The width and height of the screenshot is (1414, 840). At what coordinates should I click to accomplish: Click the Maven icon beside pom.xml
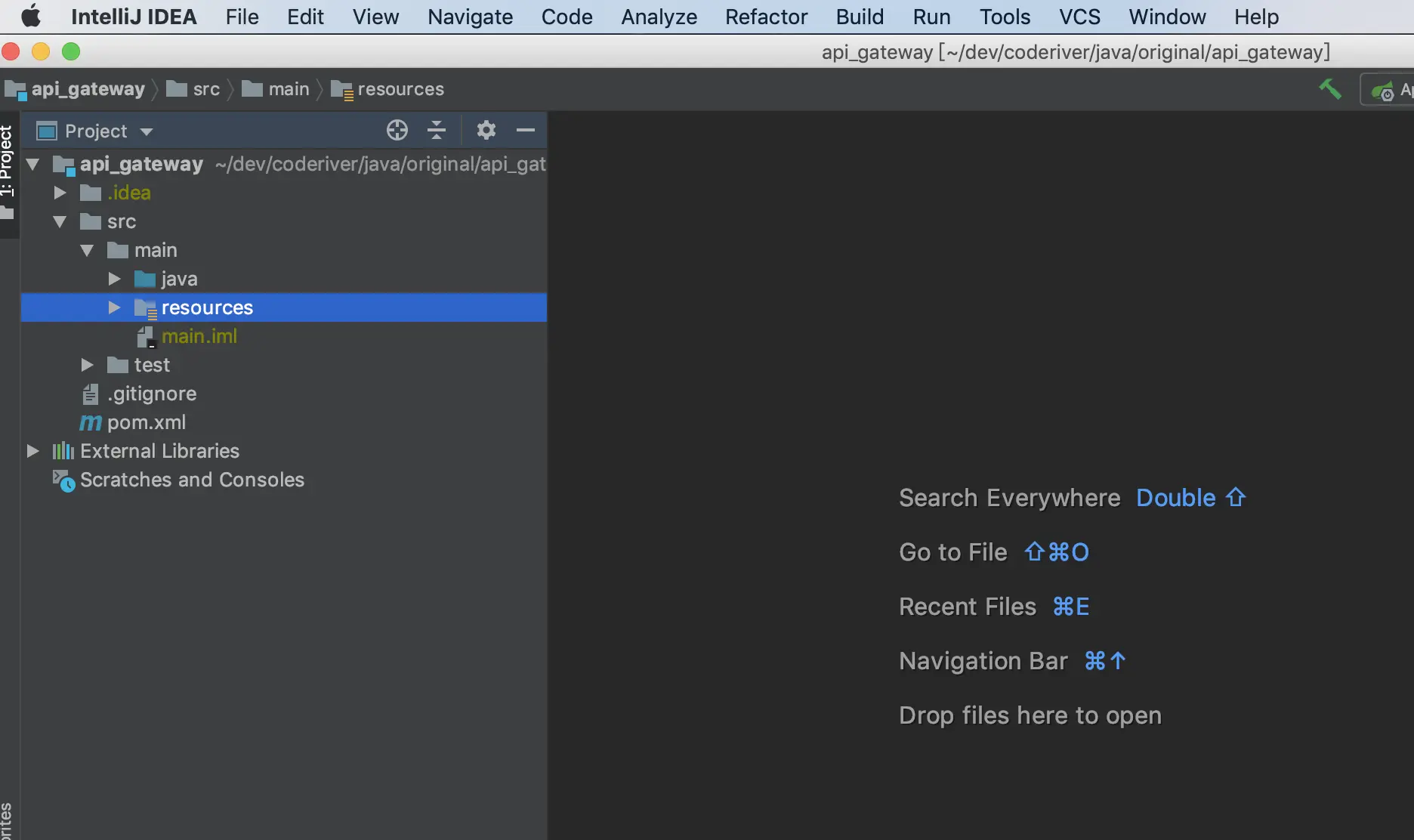click(91, 423)
